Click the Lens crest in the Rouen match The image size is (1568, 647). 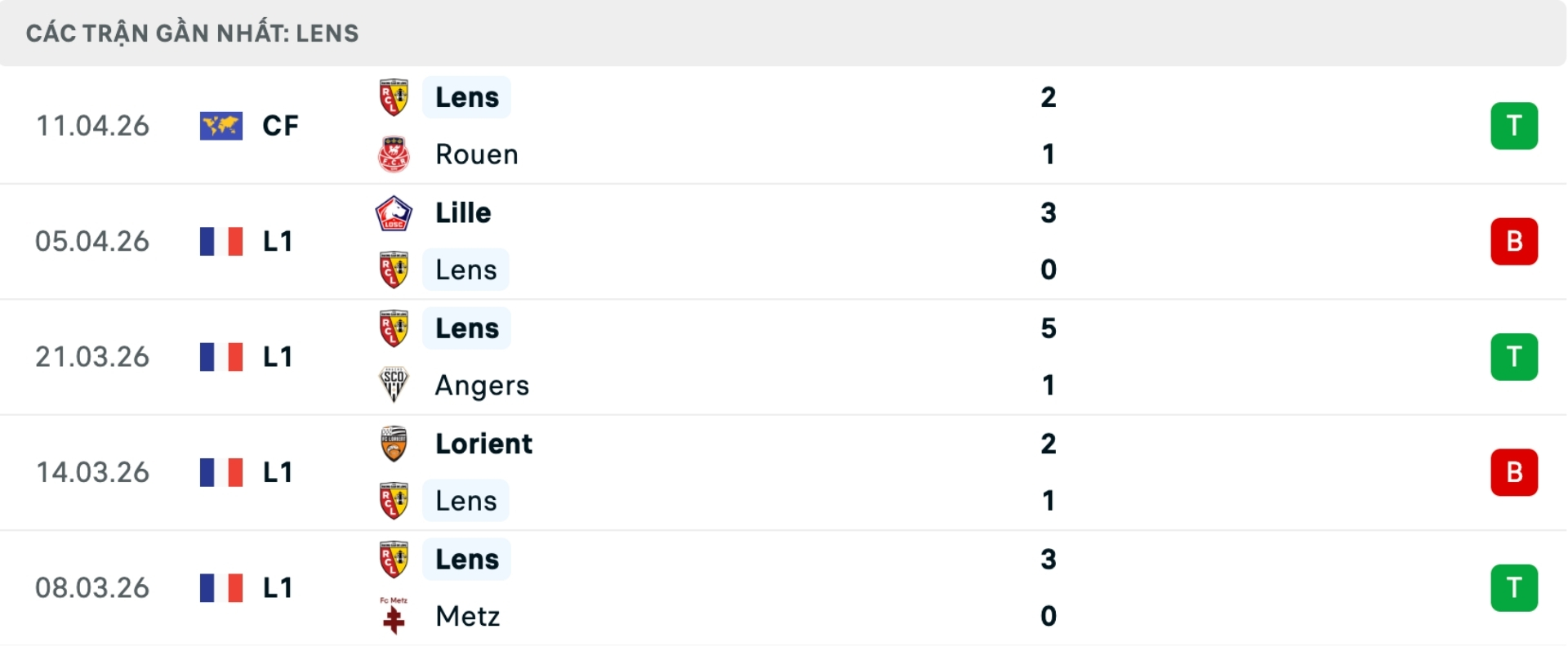pos(394,97)
